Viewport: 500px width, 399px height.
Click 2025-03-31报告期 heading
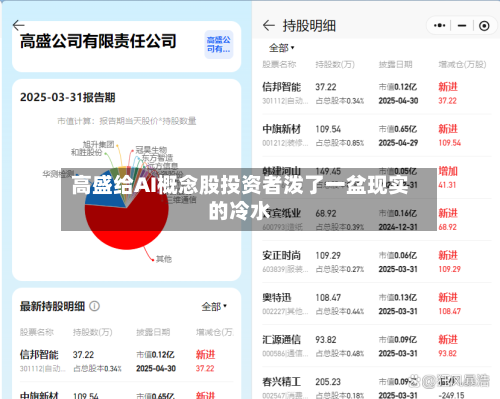coord(68,97)
